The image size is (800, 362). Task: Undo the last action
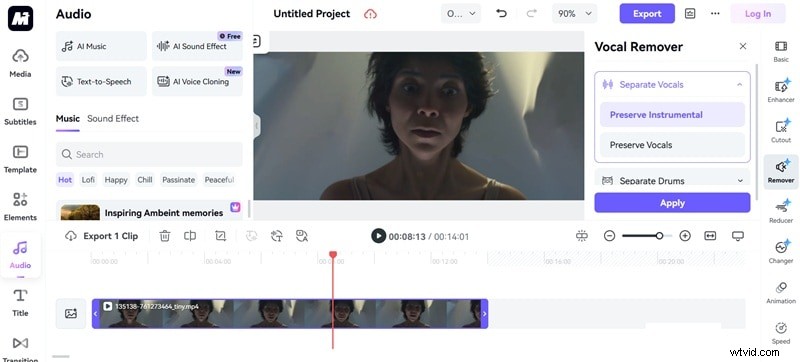502,14
